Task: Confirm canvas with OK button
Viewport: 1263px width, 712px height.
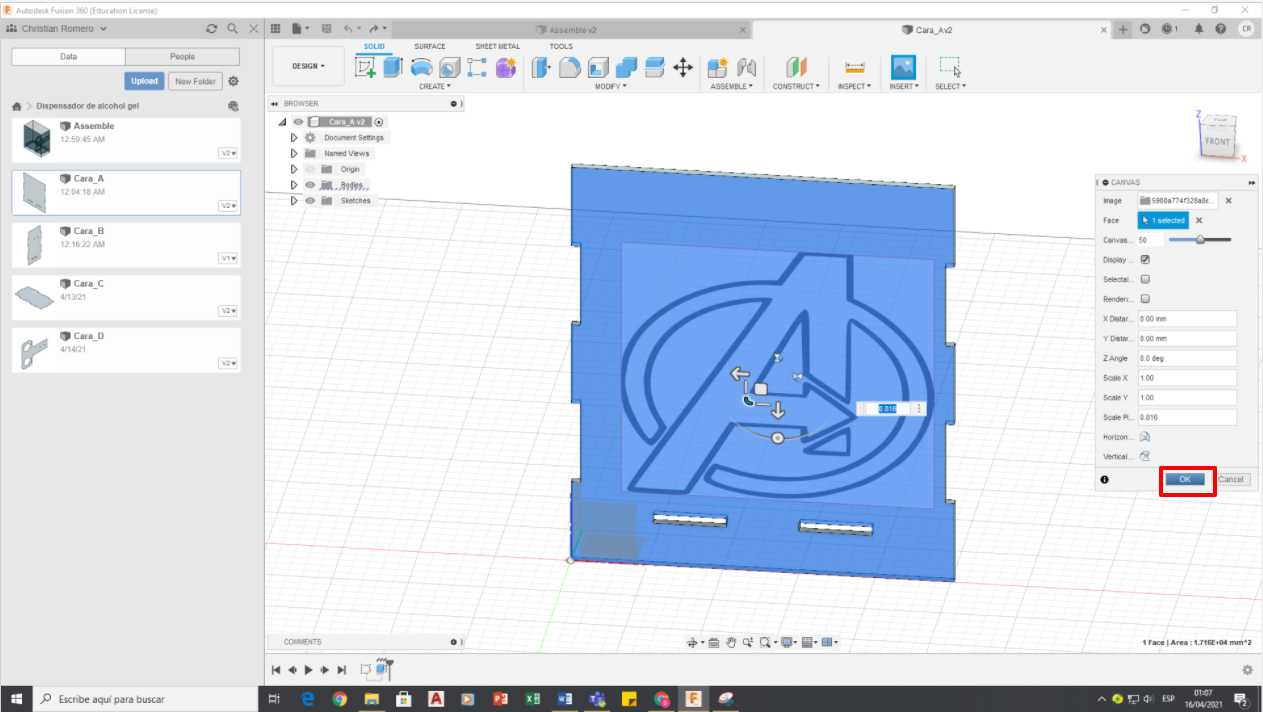Action: click(1185, 480)
